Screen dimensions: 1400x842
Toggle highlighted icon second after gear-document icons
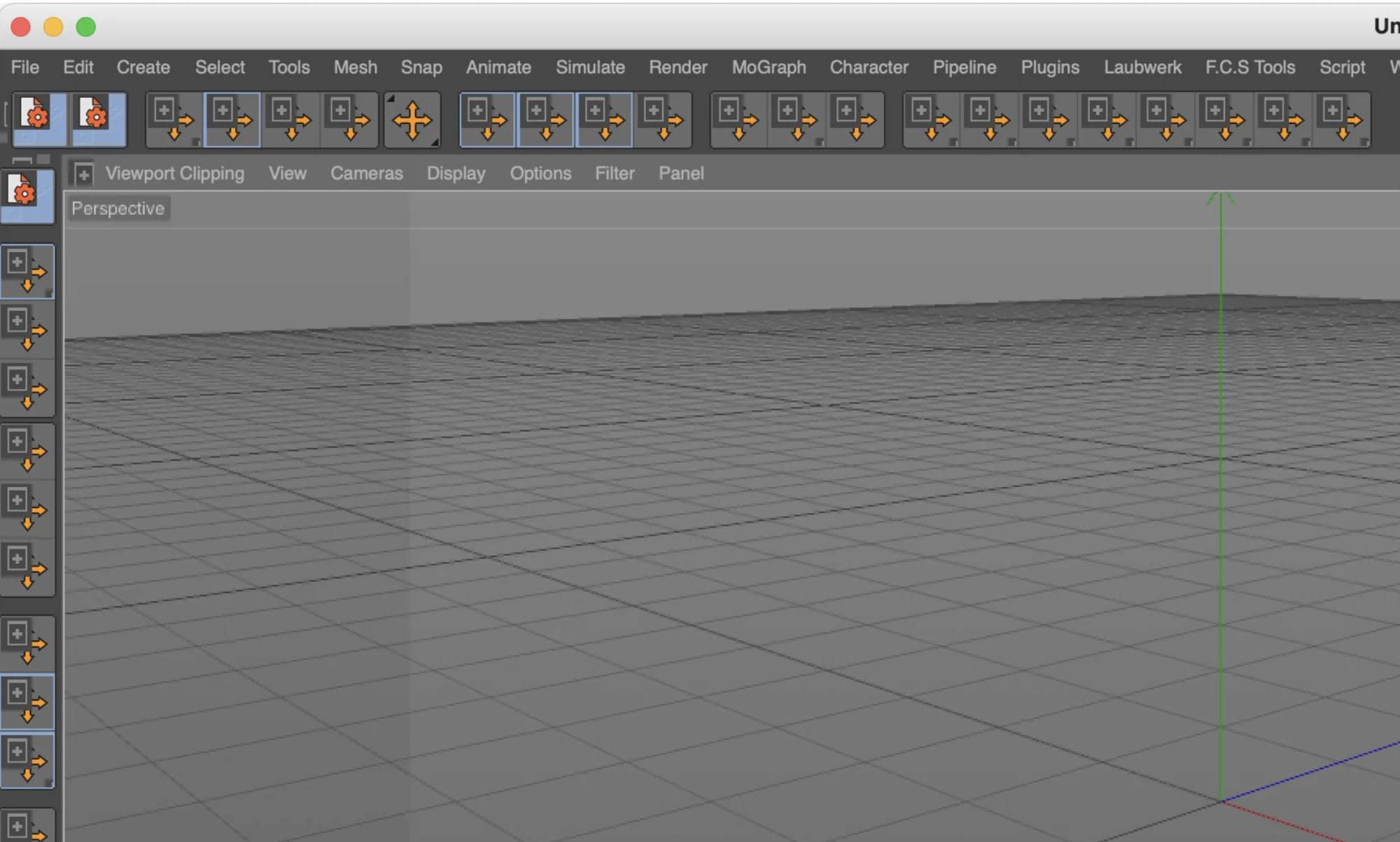(x=232, y=120)
